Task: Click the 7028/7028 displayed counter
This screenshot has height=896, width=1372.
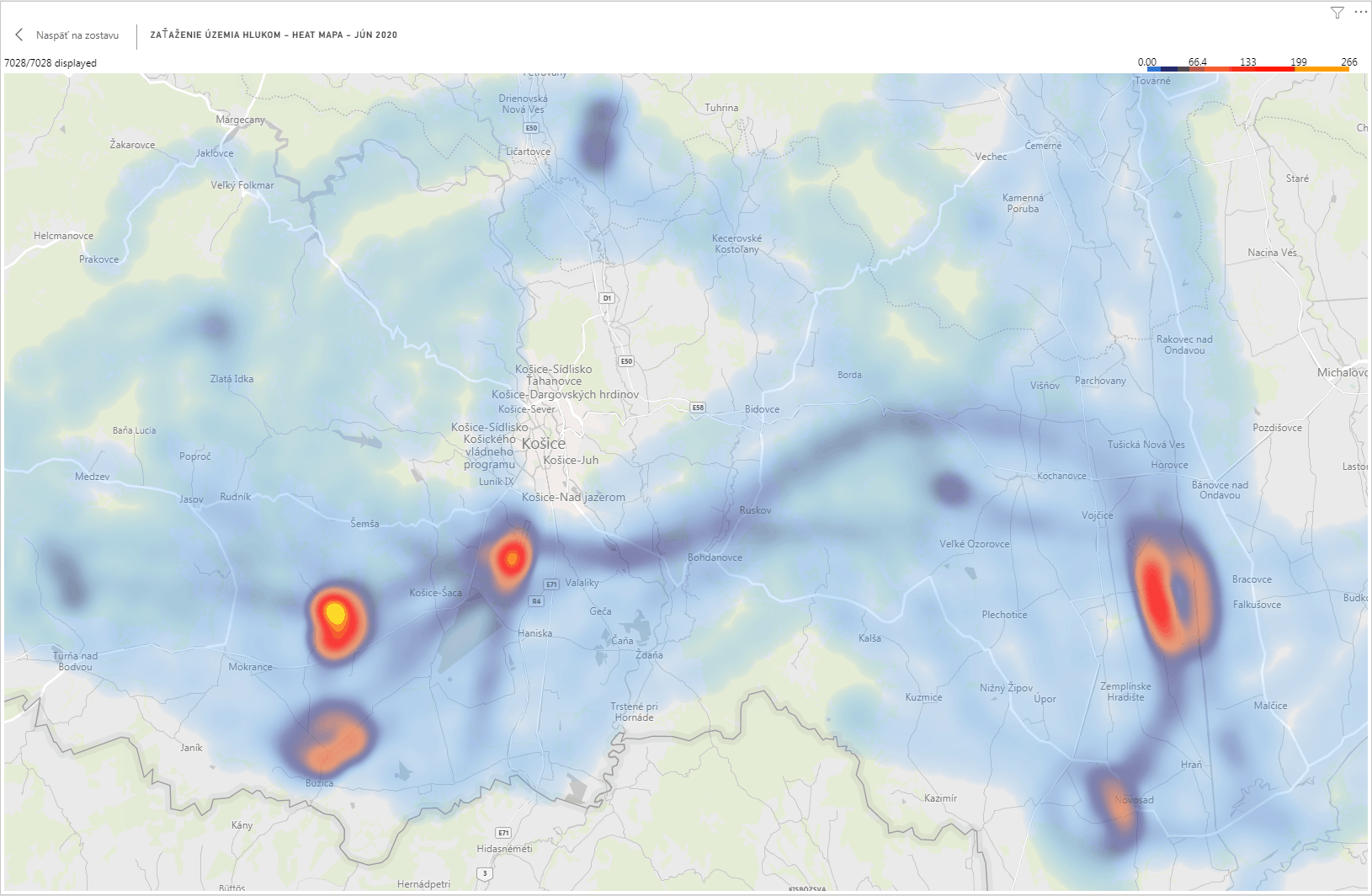Action: [x=51, y=63]
